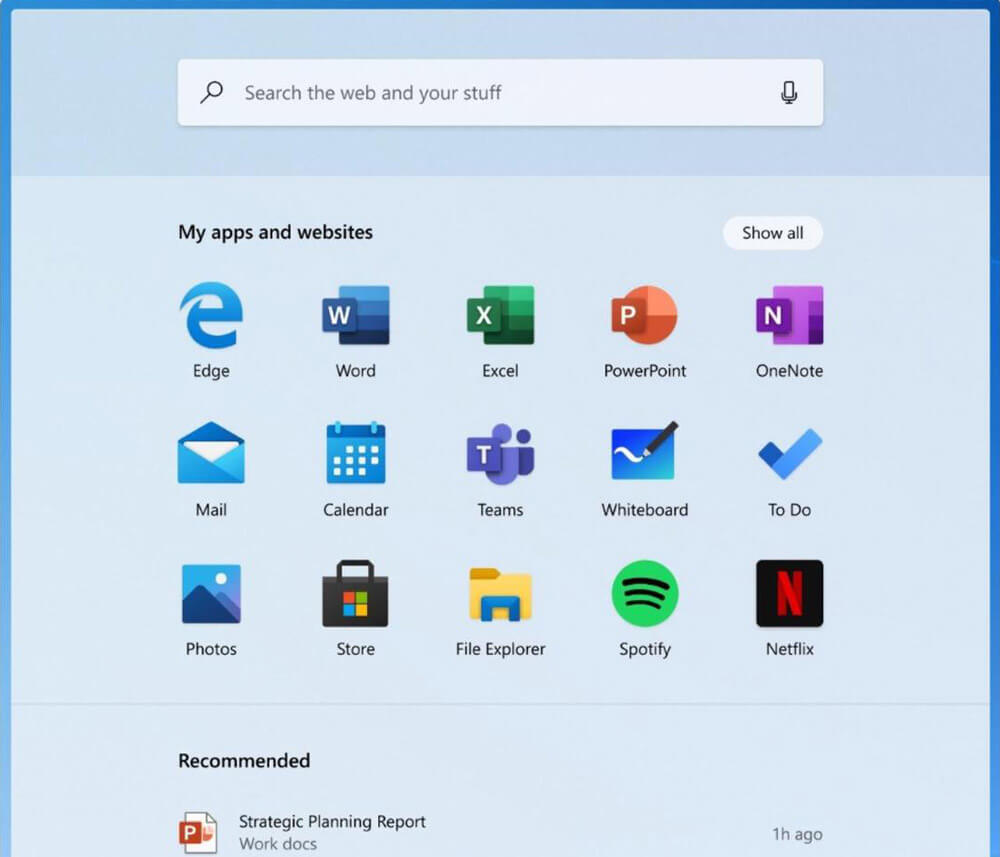1000x857 pixels.
Task: Open the OneNote app
Action: [790, 315]
